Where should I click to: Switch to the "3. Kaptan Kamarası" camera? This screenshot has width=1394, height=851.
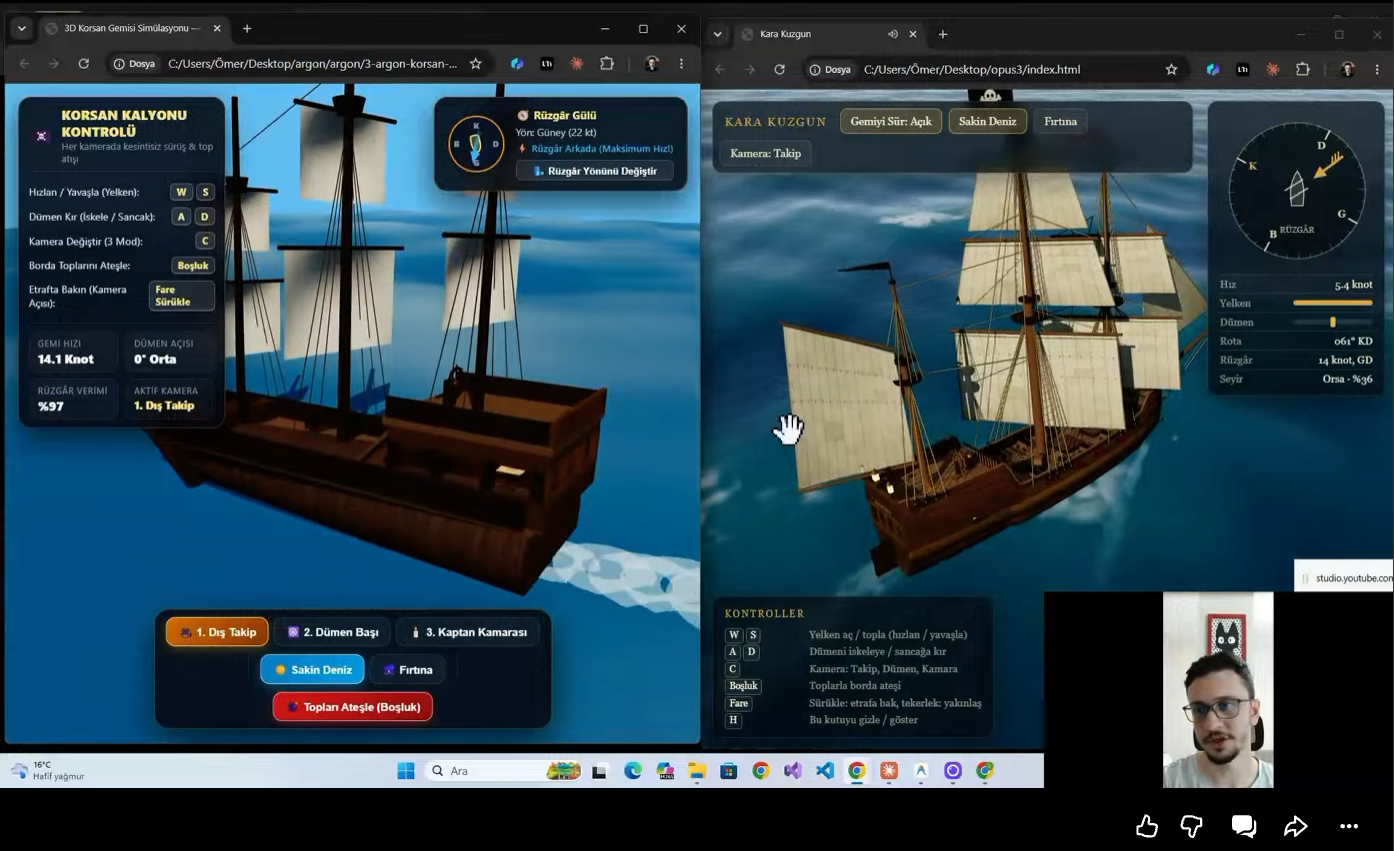click(467, 632)
